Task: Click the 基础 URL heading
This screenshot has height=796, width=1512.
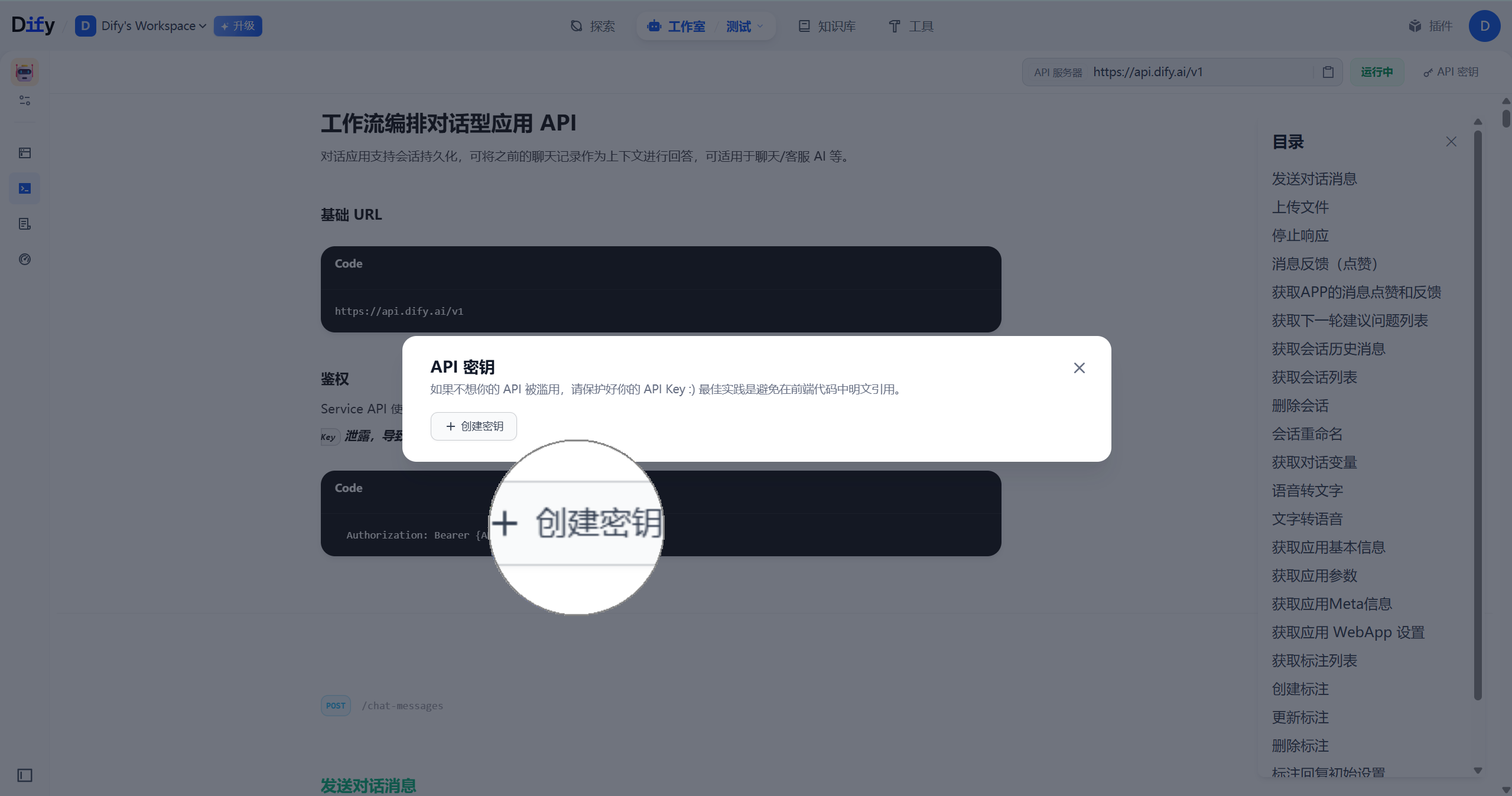Action: (x=351, y=215)
